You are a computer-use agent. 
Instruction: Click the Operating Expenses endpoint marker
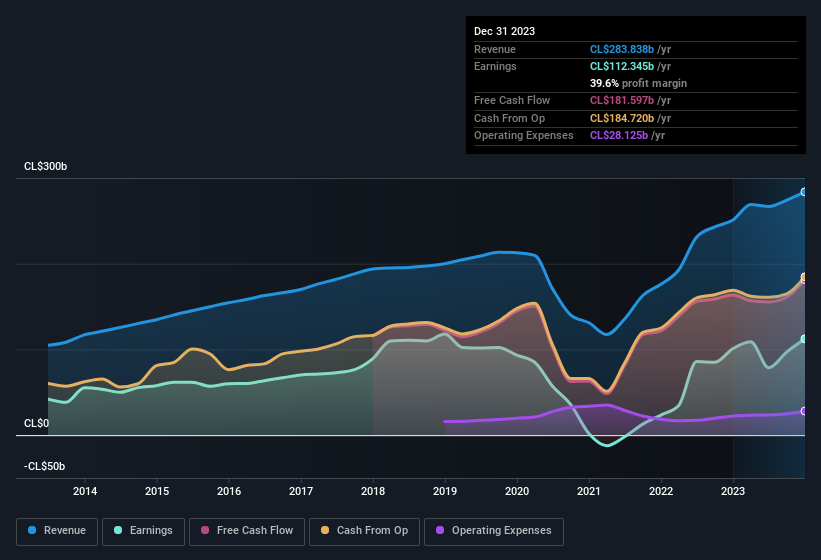(804, 411)
